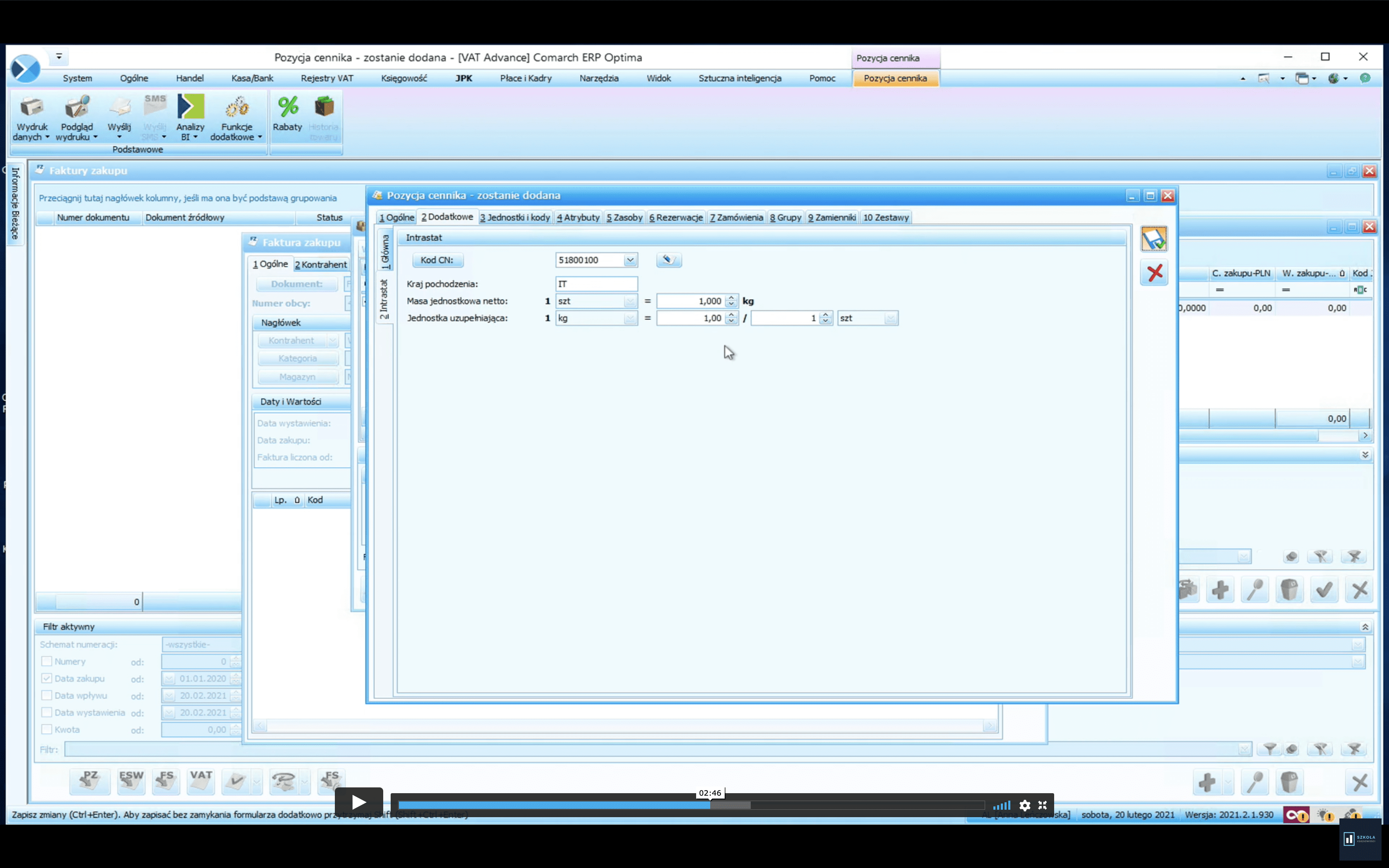Viewport: 1389px width, 868px height.
Task: Click the video player settings gear
Action: pos(1024,806)
